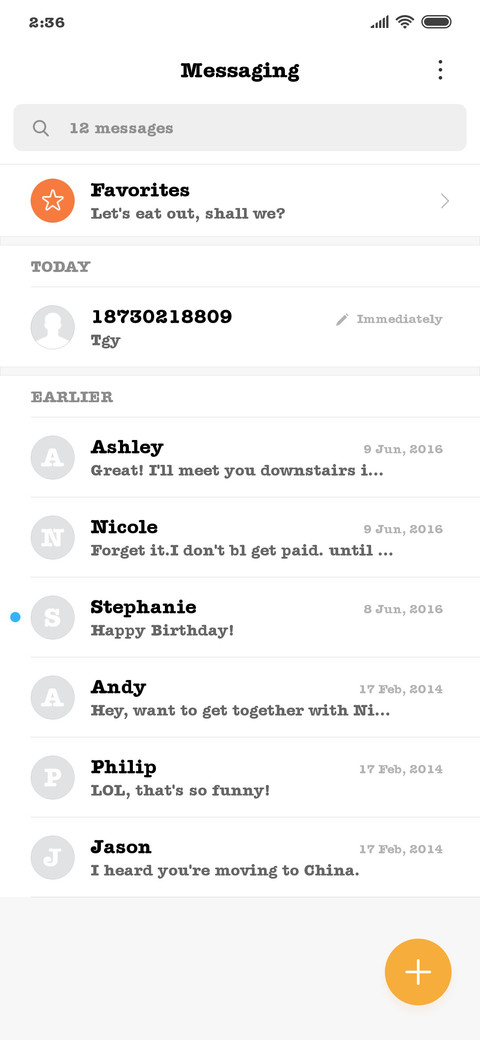Open the three-dot overflow menu

click(x=440, y=70)
